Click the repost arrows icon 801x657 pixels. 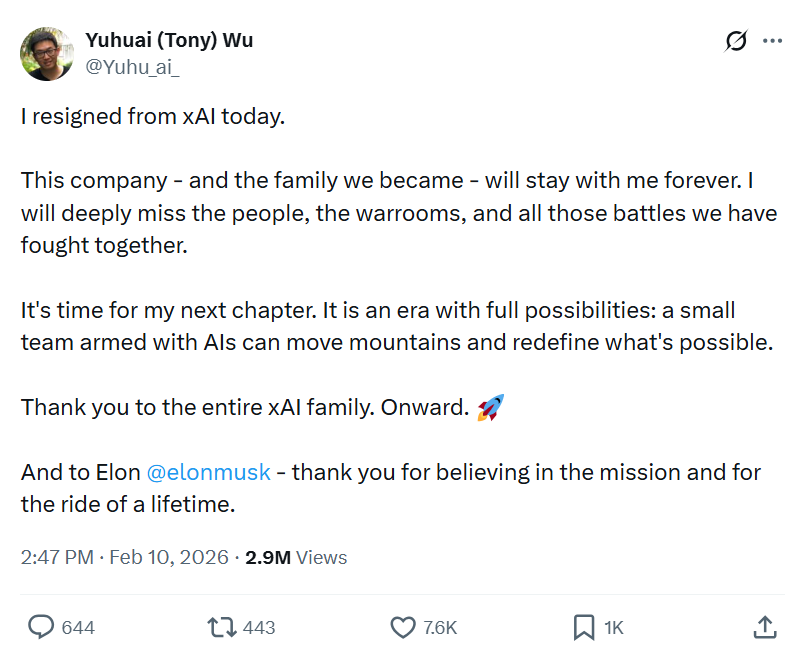tap(221, 627)
